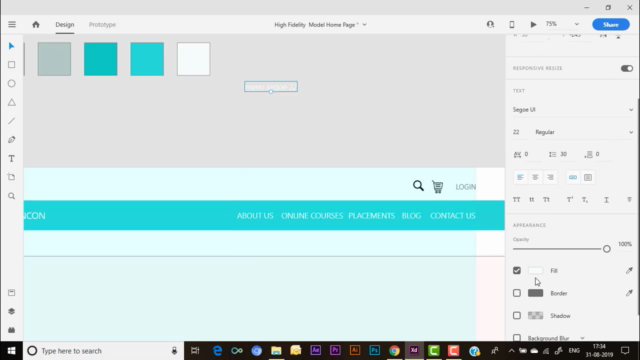
Task: Select the Select arrow tool
Action: pyautogui.click(x=11, y=46)
